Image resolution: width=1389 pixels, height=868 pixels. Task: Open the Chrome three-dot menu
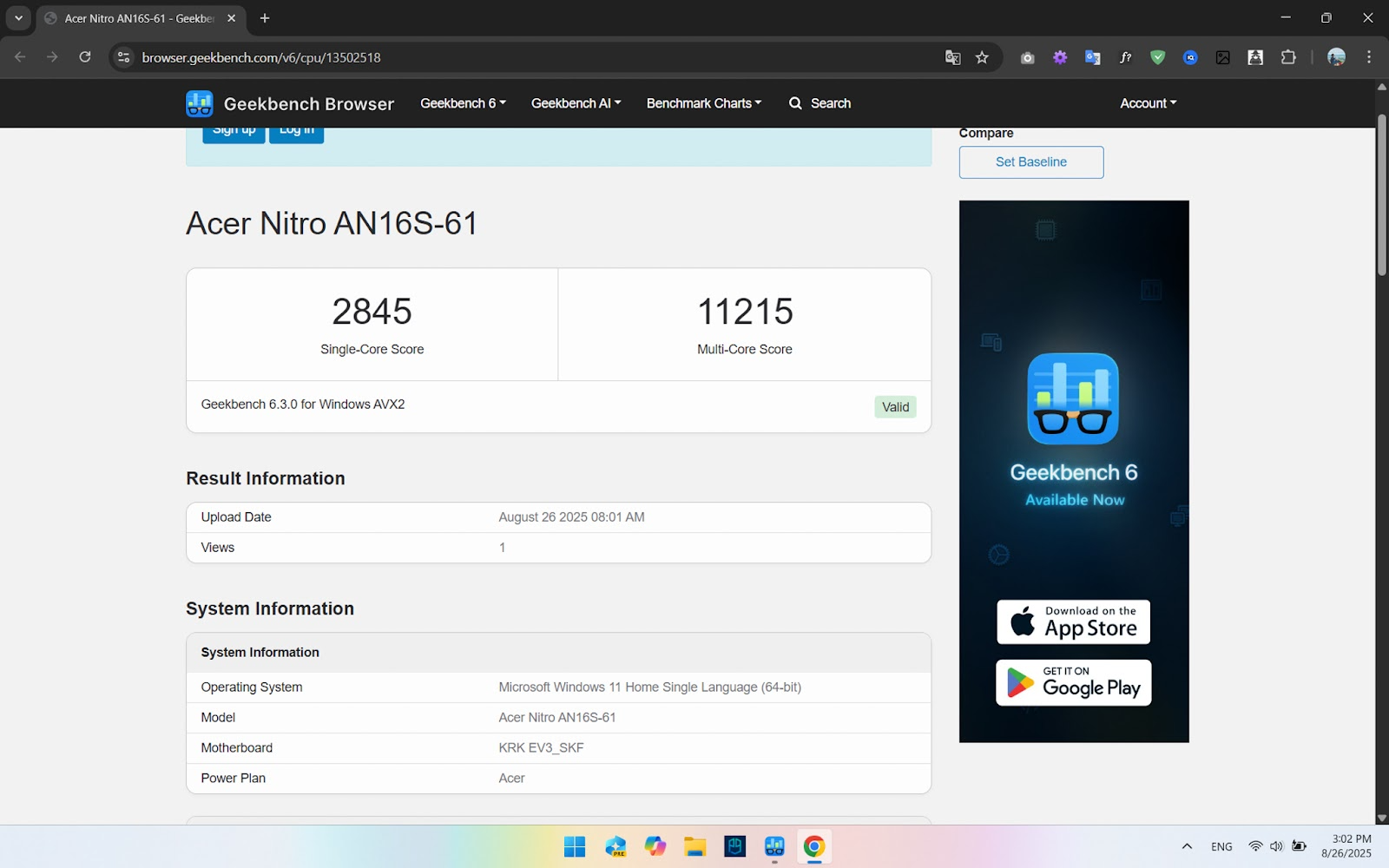tap(1369, 57)
